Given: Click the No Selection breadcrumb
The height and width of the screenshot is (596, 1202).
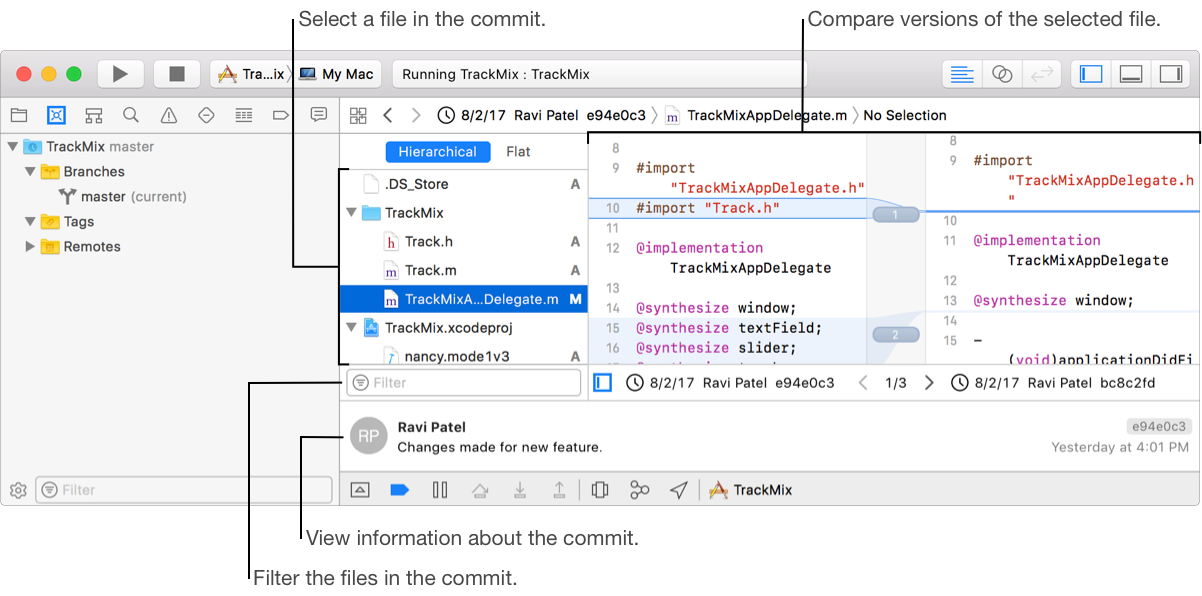Looking at the screenshot, I should [x=905, y=115].
